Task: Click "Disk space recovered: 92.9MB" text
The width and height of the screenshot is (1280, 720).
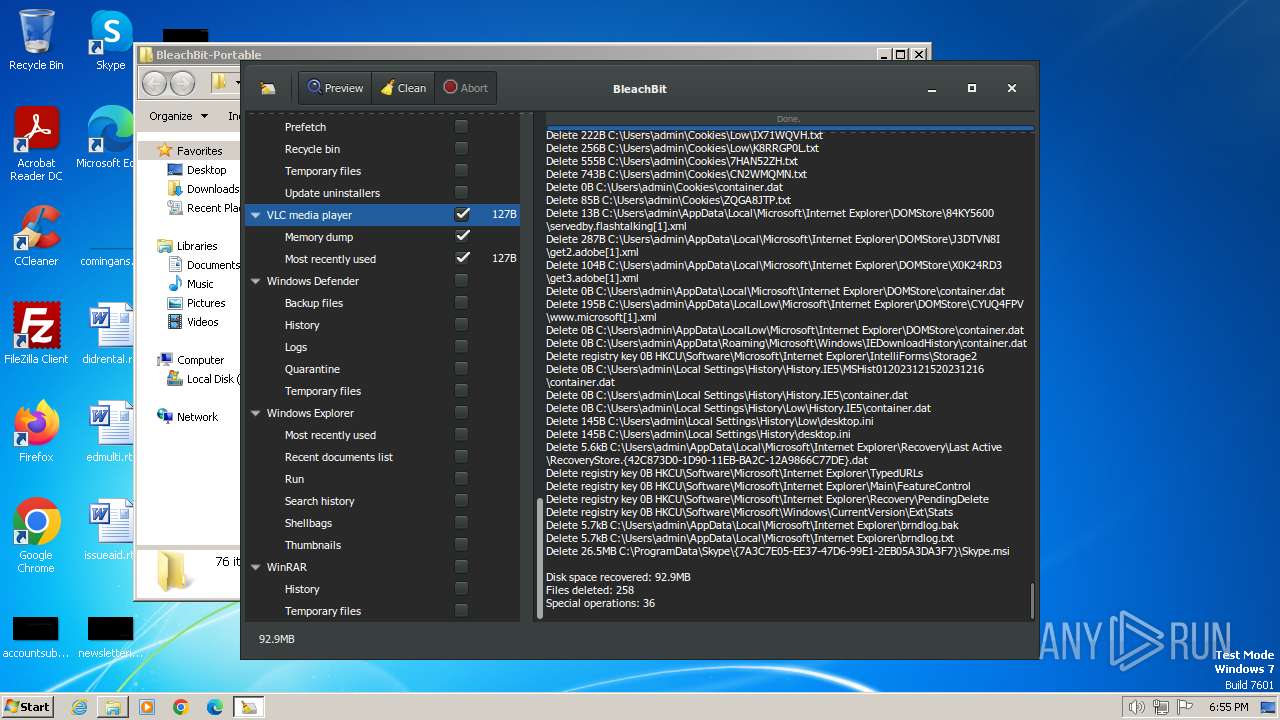Action: point(618,577)
